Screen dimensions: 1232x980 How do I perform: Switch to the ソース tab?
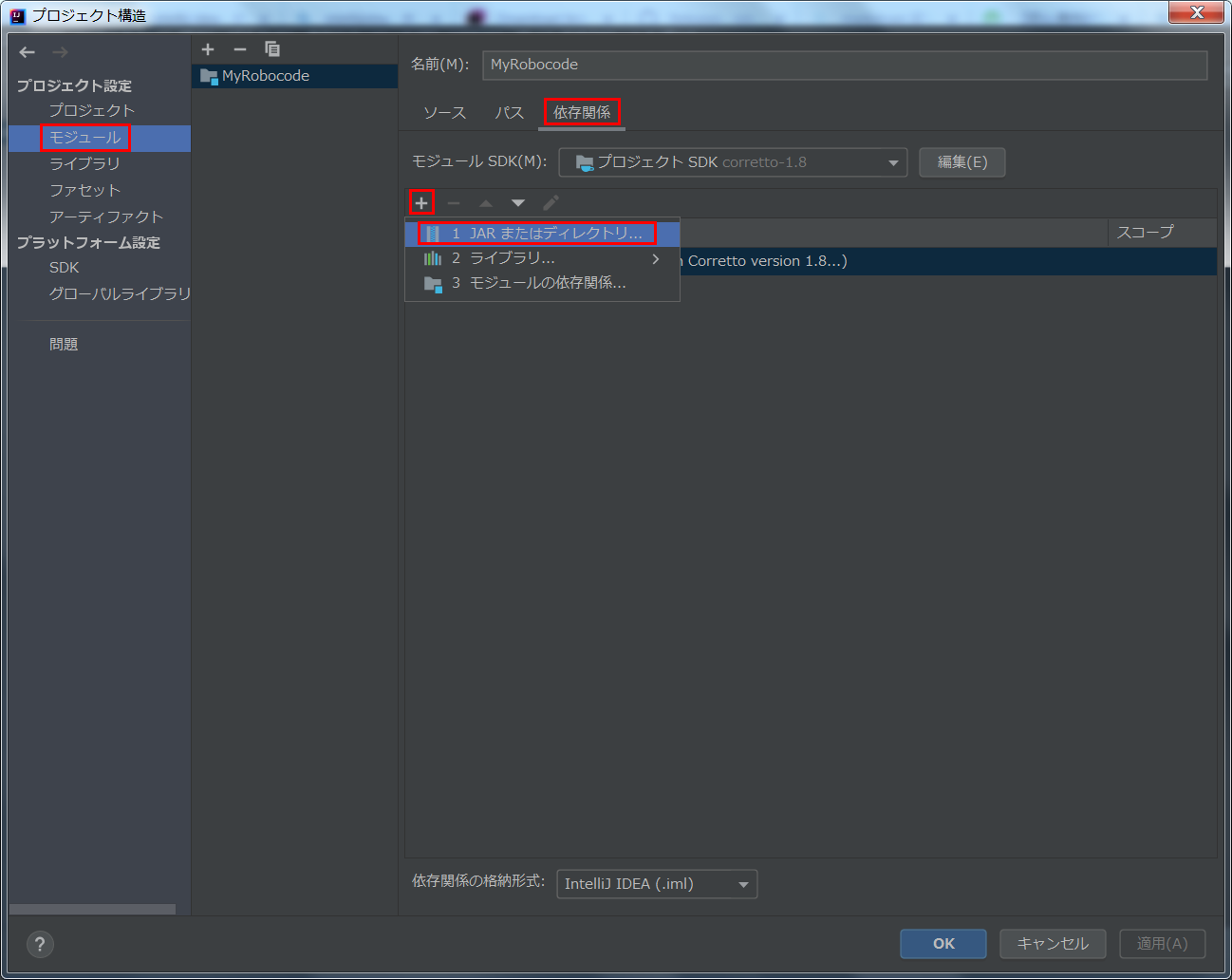444,112
